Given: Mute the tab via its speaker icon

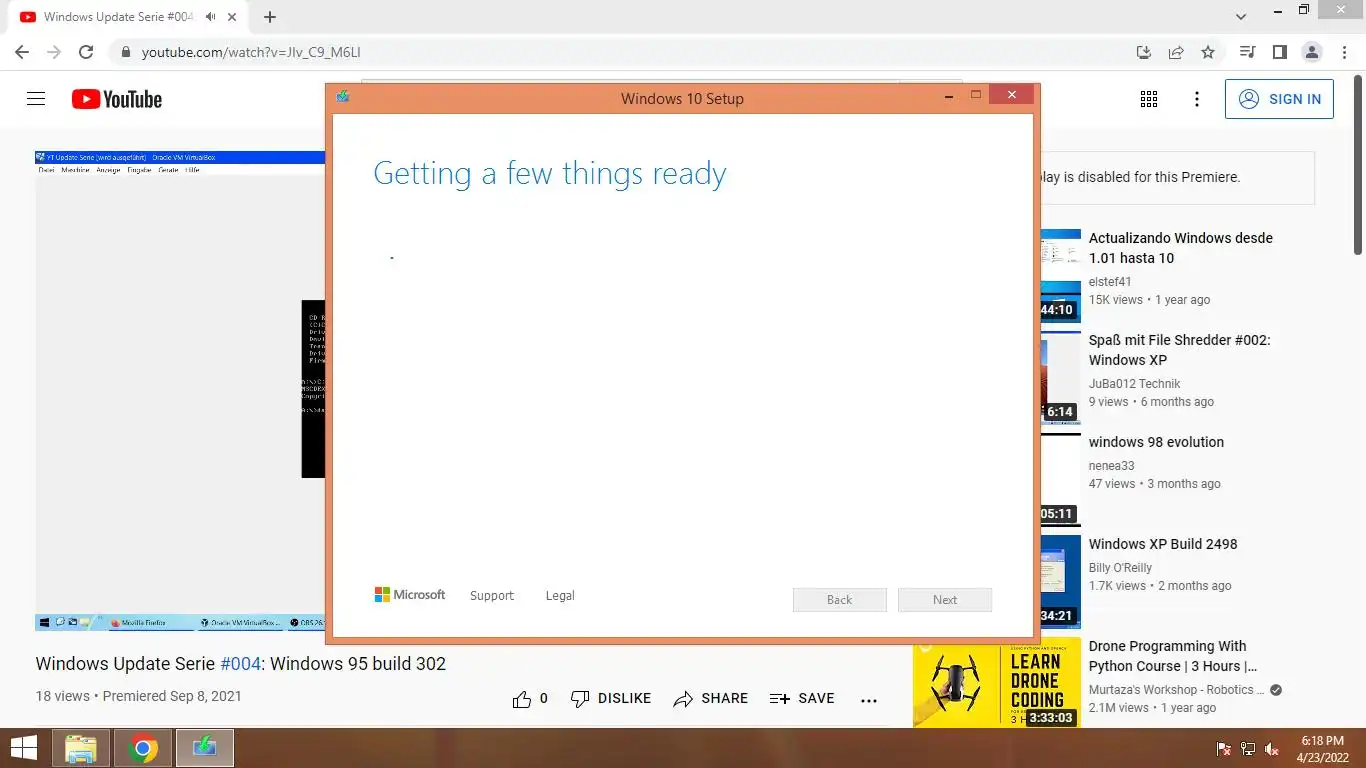Looking at the screenshot, I should (x=210, y=17).
